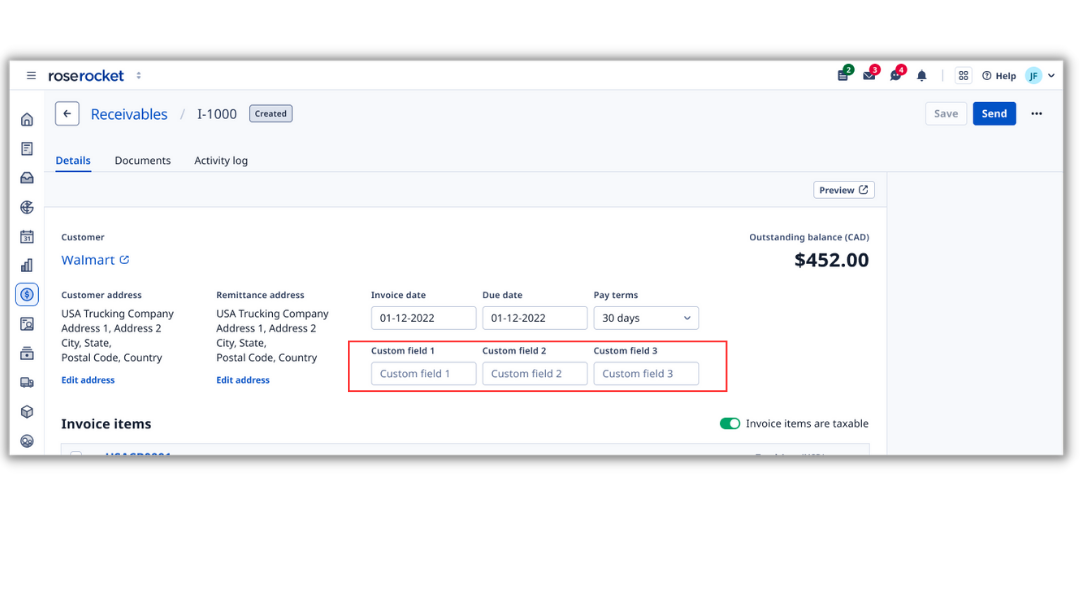Disable the Invoice items are taxable toggle
This screenshot has height=600, width=1080.
pyautogui.click(x=729, y=424)
